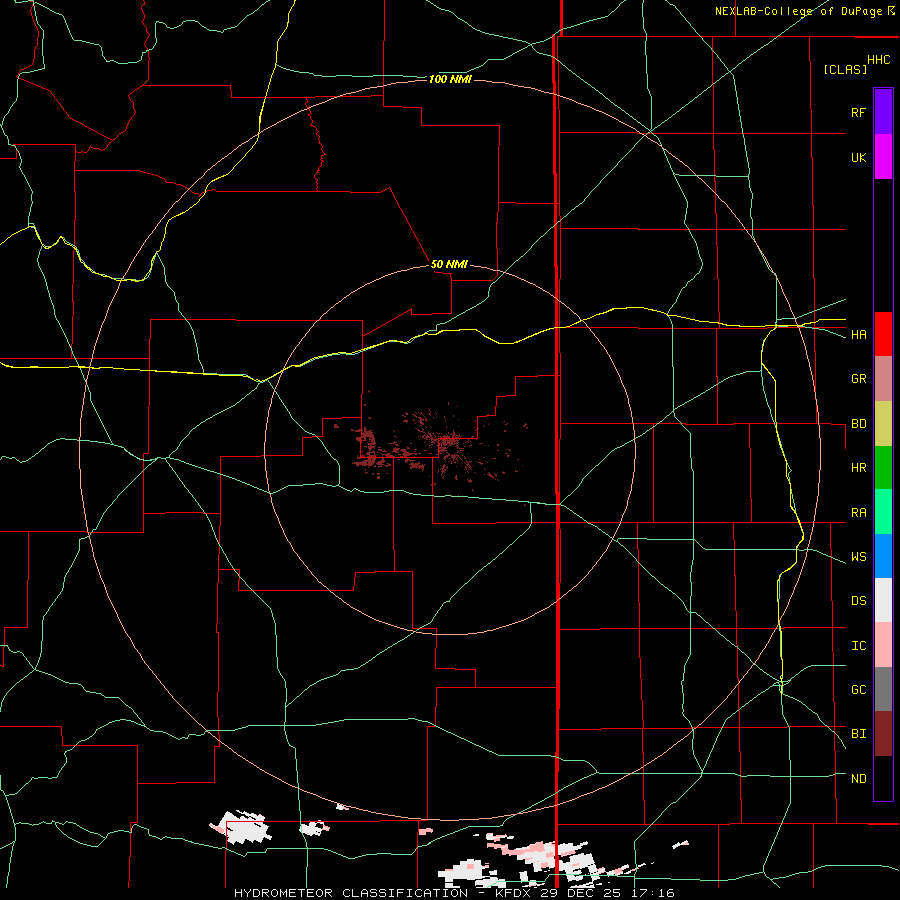This screenshot has width=900, height=900.
Task: Click the [CLAS] legend heading
Action: [845, 70]
